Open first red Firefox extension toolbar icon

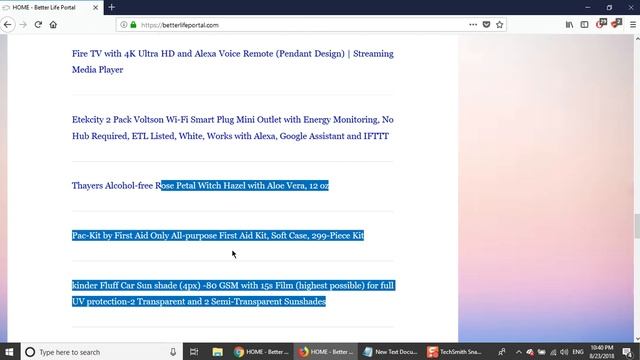(x=601, y=24)
